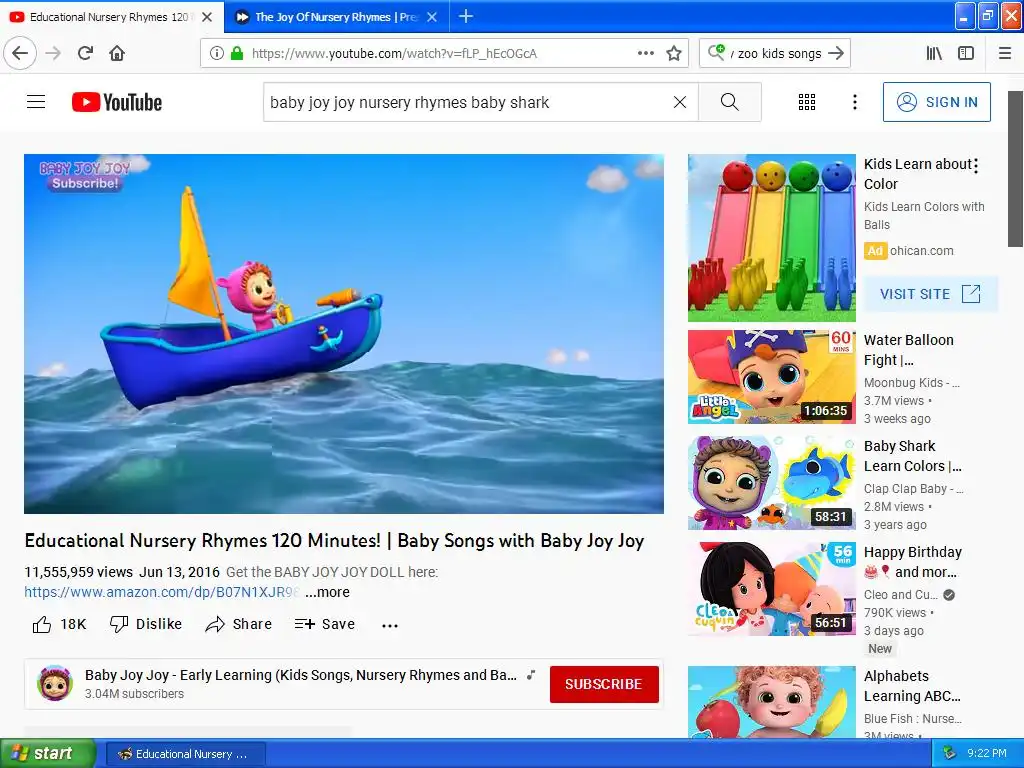Screen dimensions: 1024x768
Task: Expand description with ...more
Action: (327, 592)
